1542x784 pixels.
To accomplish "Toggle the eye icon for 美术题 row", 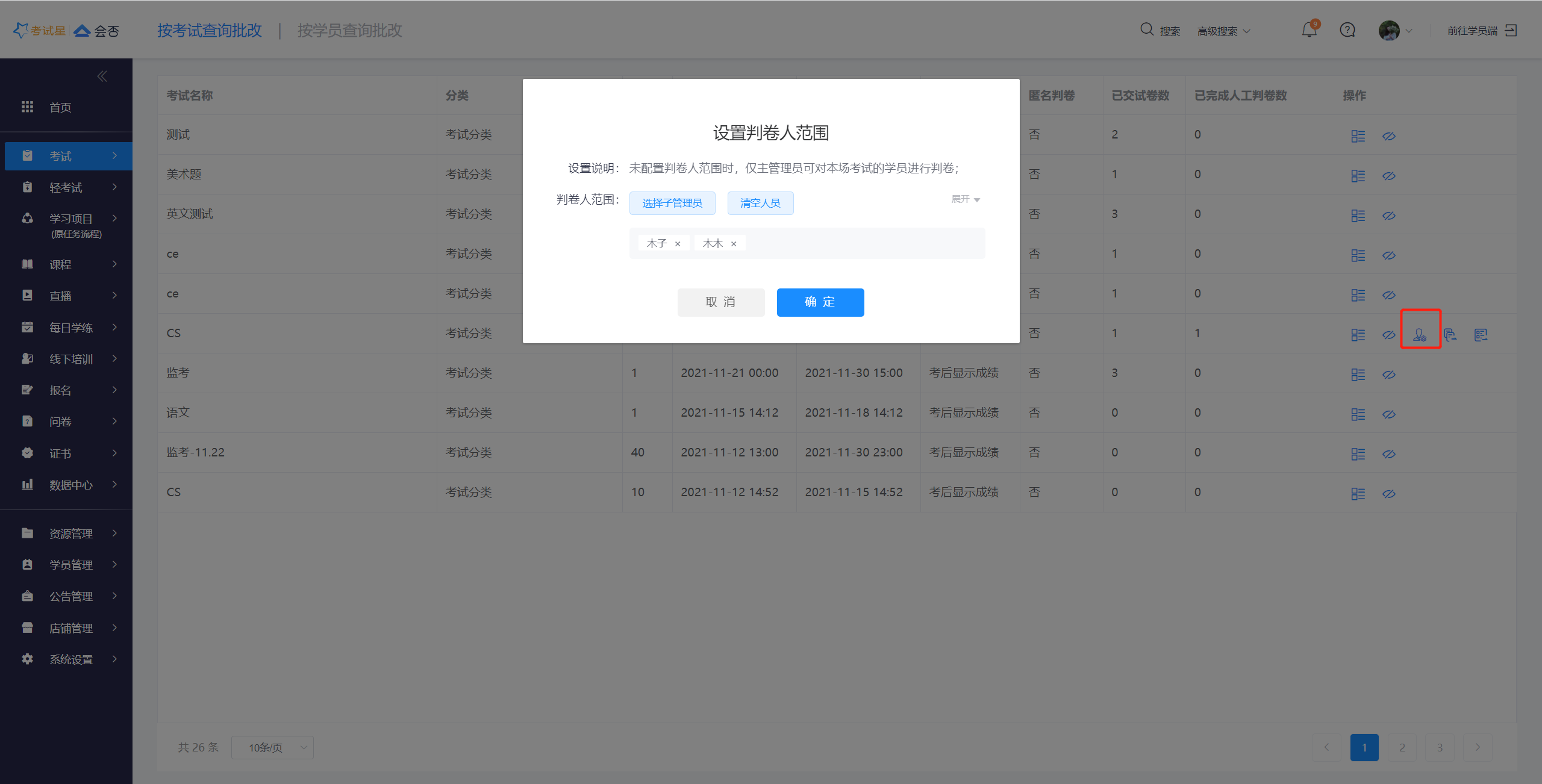I will pos(1389,176).
